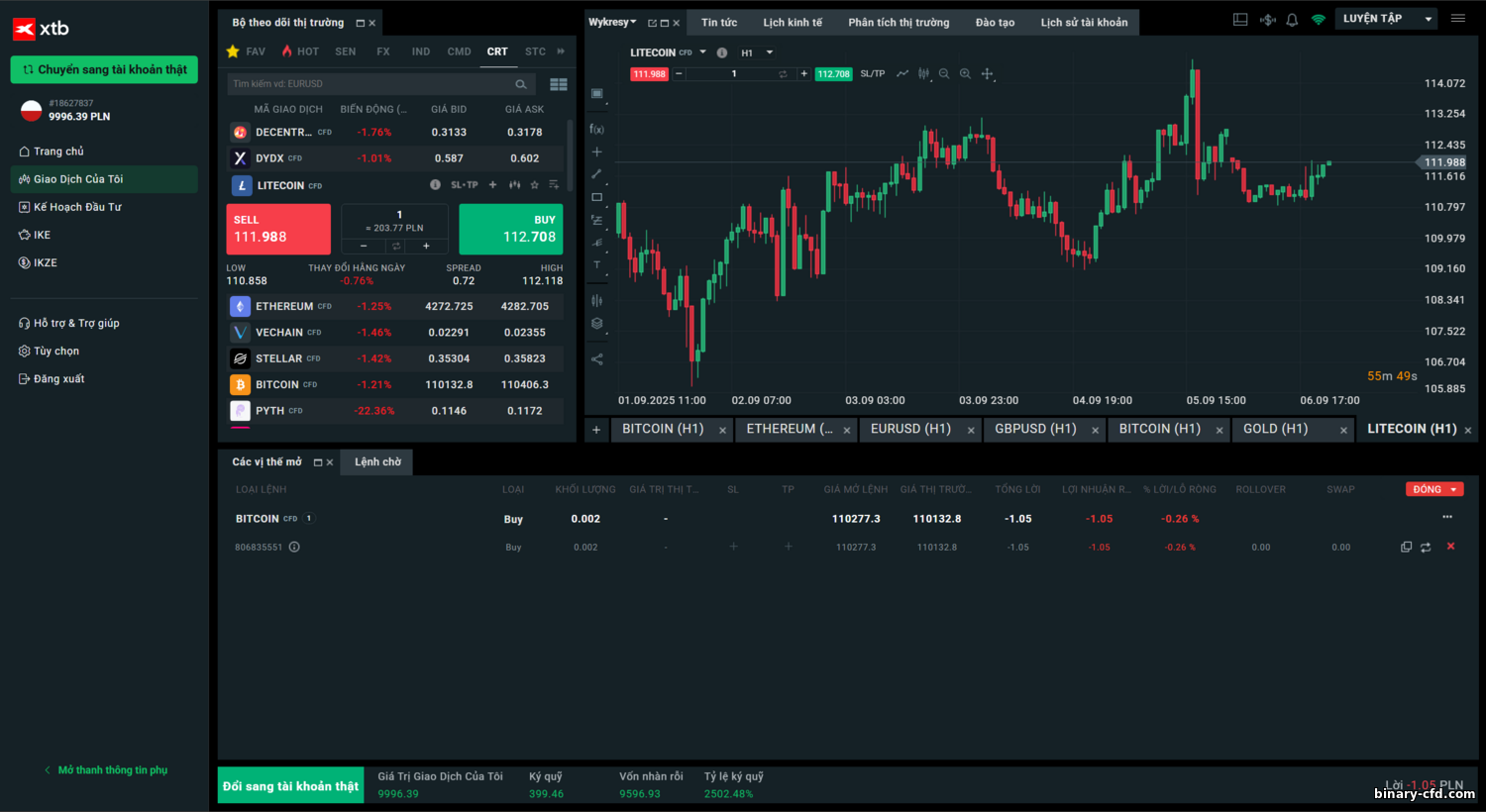Viewport: 1486px width, 812px height.
Task: Click the green BUY 112.708 button
Action: pyautogui.click(x=511, y=230)
